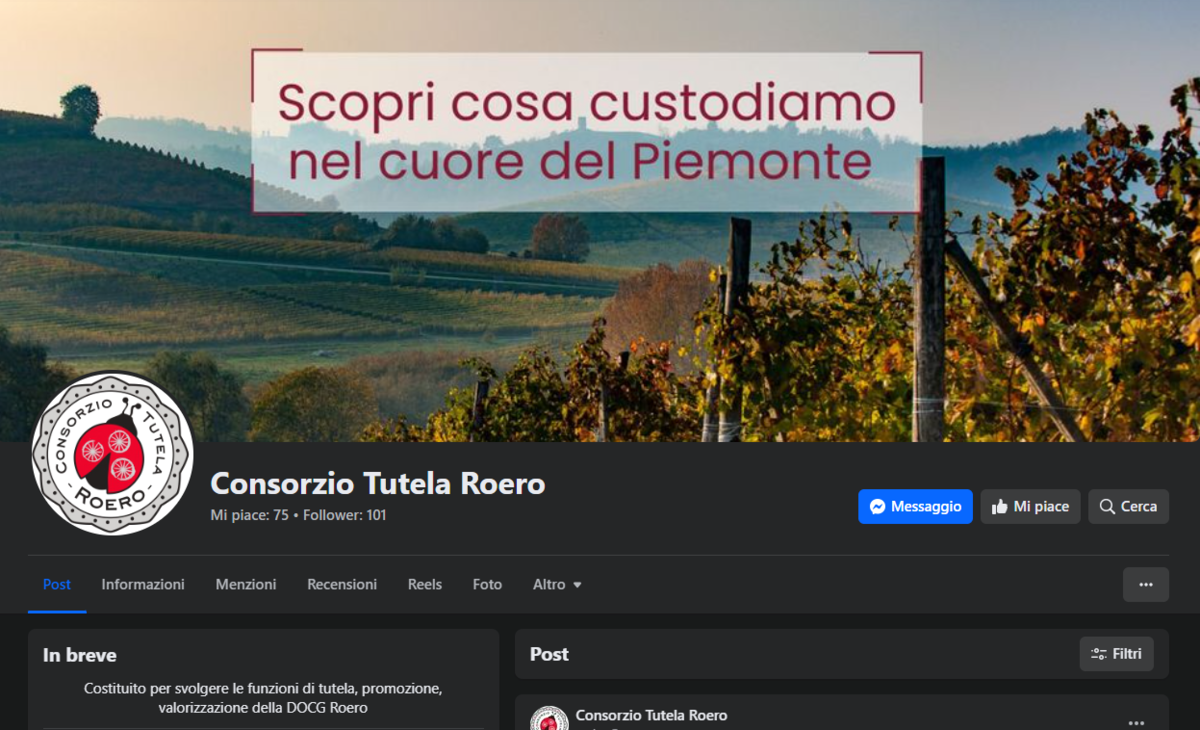Open Filtri post filters
Viewport: 1200px width, 730px height.
[x=1116, y=654]
